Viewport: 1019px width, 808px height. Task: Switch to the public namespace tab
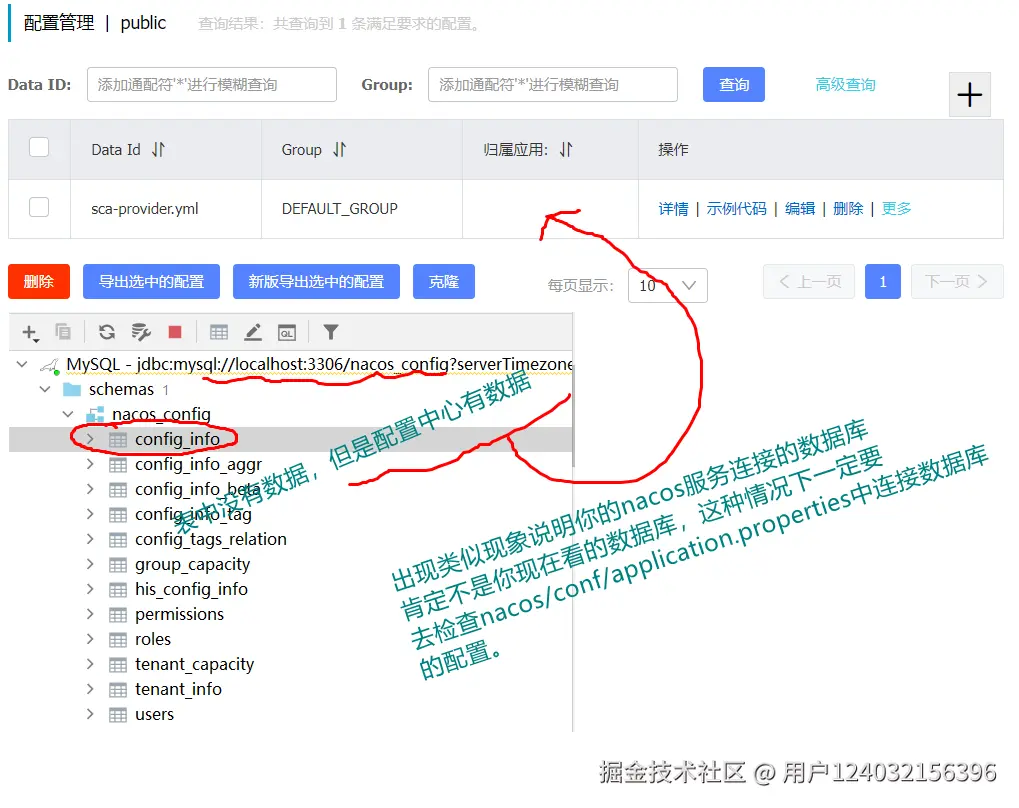[142, 22]
